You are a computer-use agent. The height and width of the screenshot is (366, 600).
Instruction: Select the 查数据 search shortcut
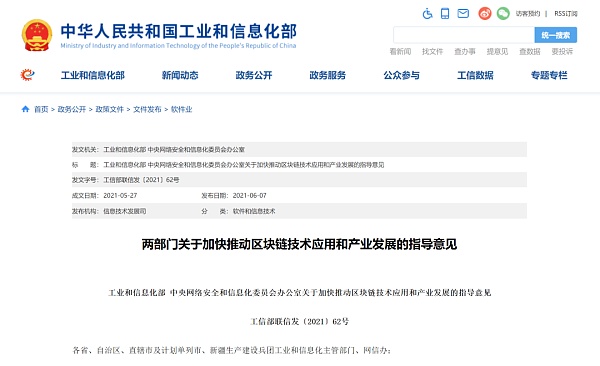pyautogui.click(x=530, y=52)
